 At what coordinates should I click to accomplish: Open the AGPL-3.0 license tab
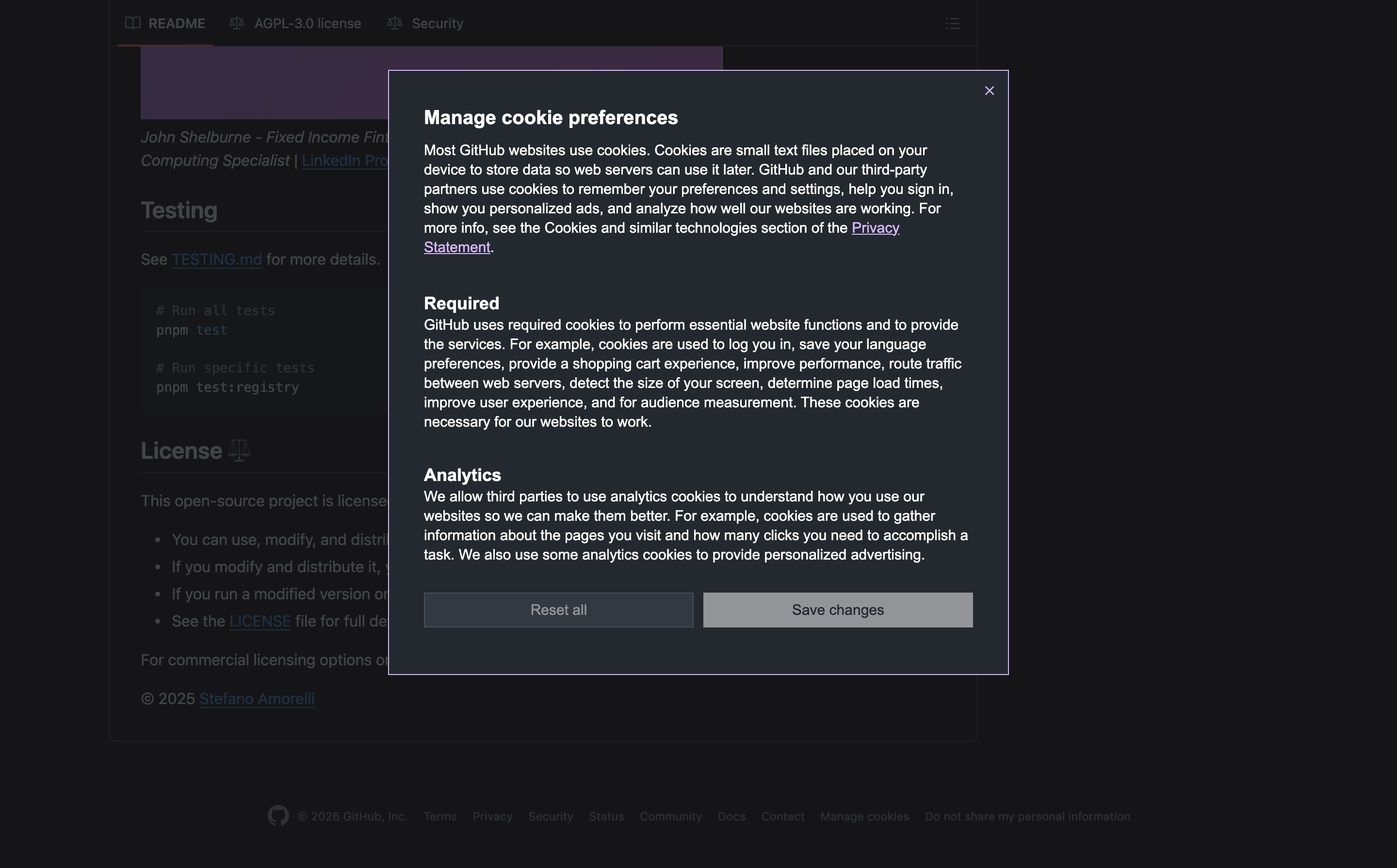click(x=307, y=24)
